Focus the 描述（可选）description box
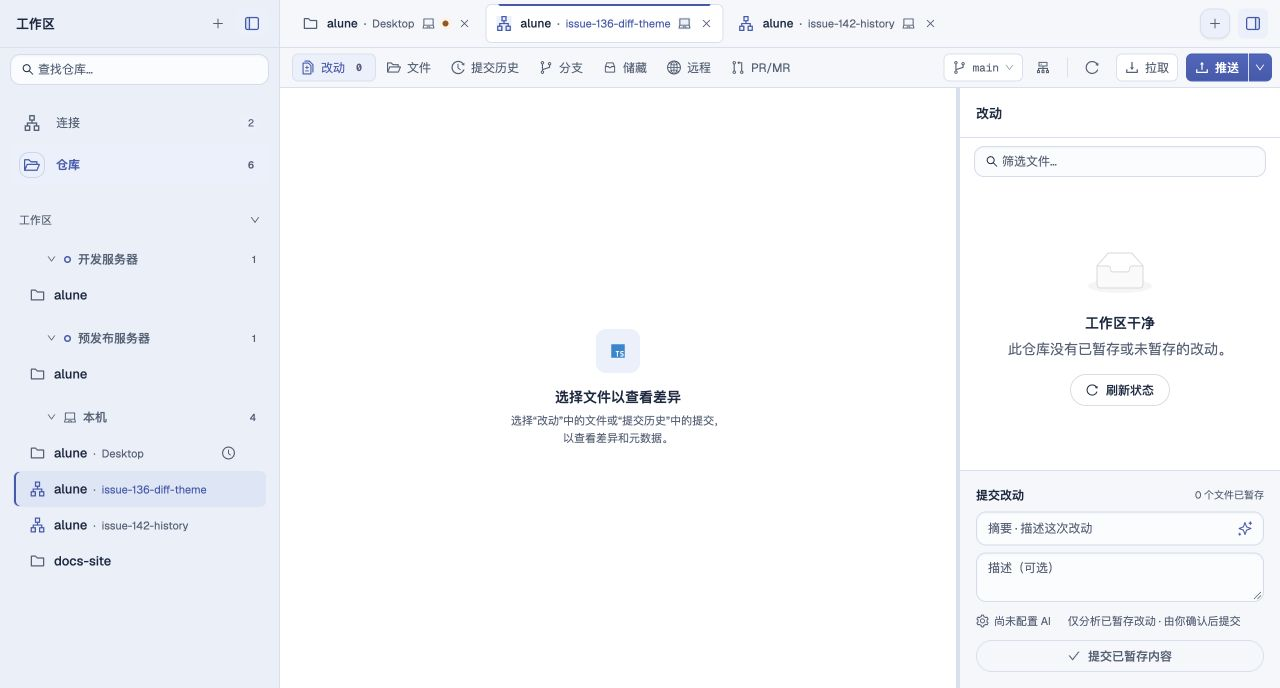The height and width of the screenshot is (688, 1280). 1119,577
